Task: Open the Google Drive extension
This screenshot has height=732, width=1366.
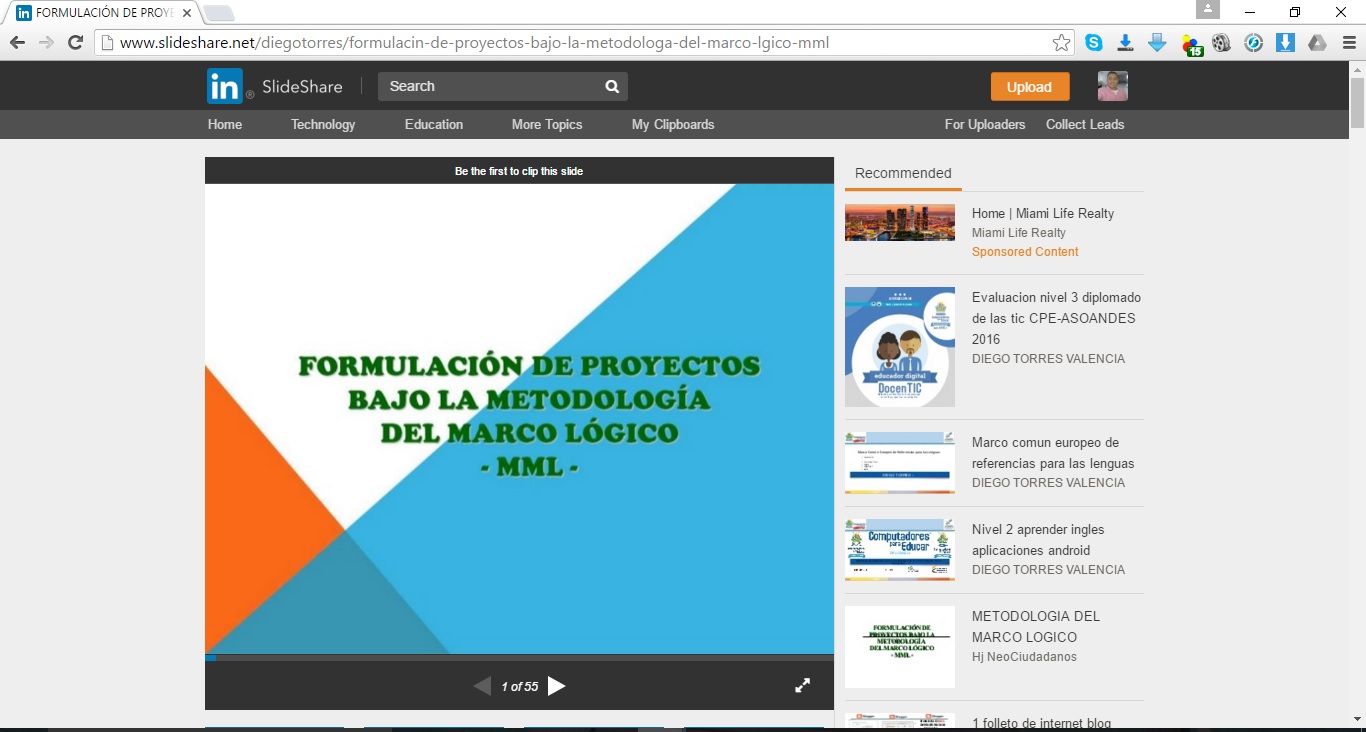Action: click(x=1316, y=43)
